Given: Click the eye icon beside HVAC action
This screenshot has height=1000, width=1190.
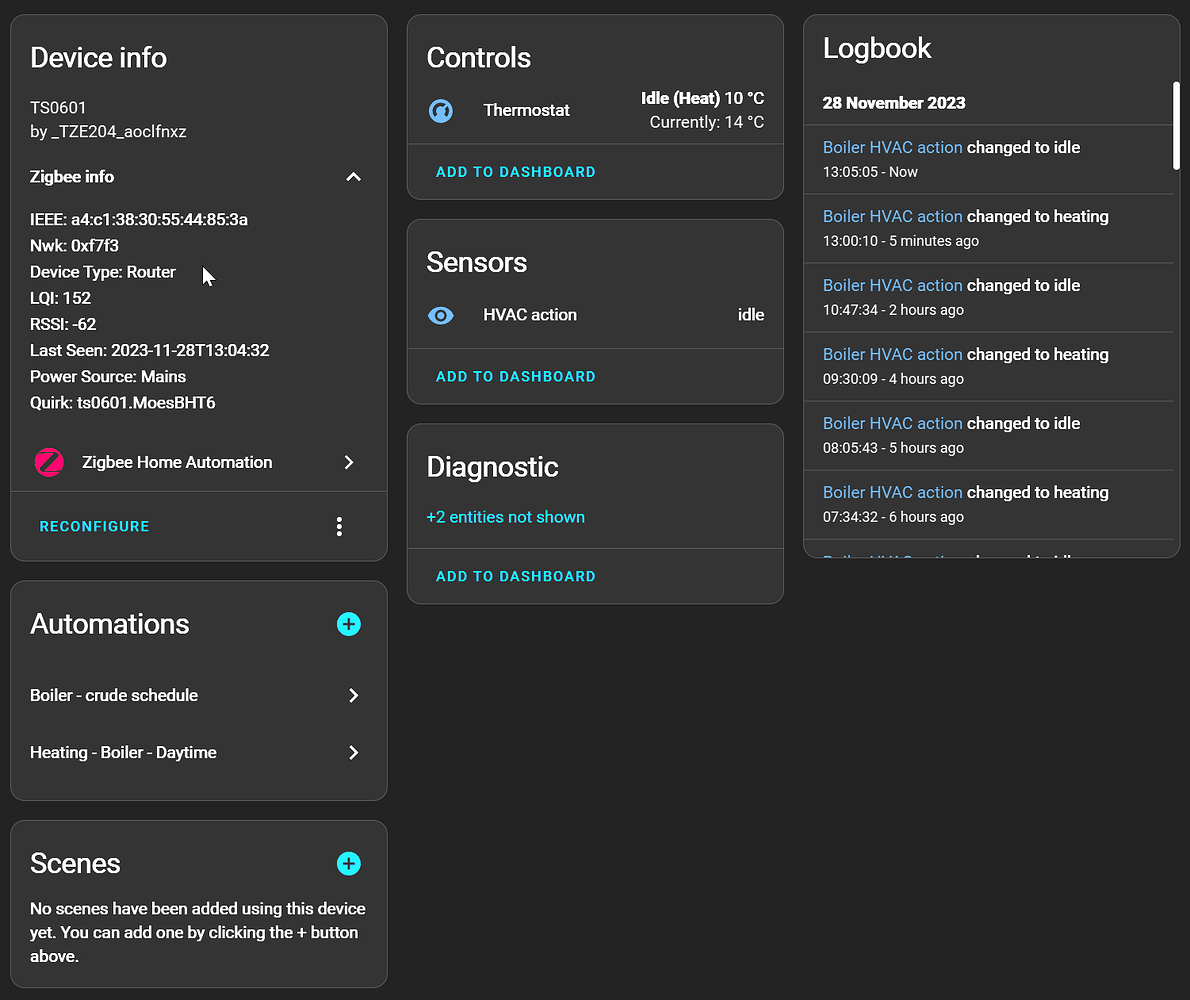Looking at the screenshot, I should (441, 315).
